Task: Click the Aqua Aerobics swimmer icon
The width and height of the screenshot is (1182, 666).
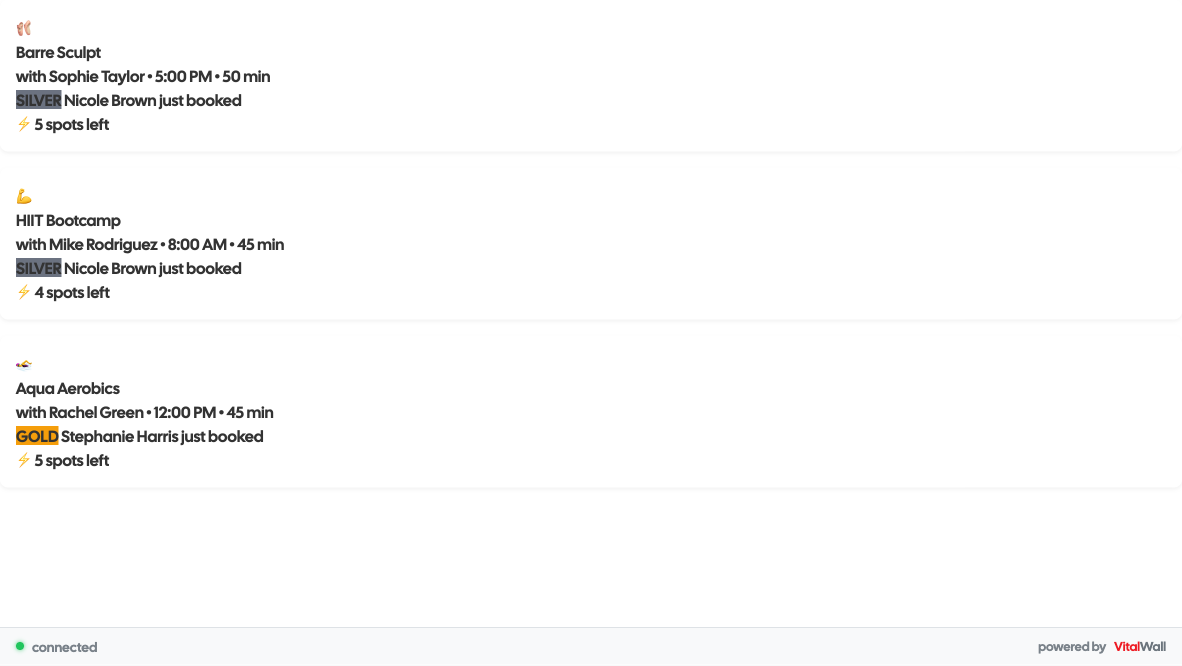Action: click(24, 364)
